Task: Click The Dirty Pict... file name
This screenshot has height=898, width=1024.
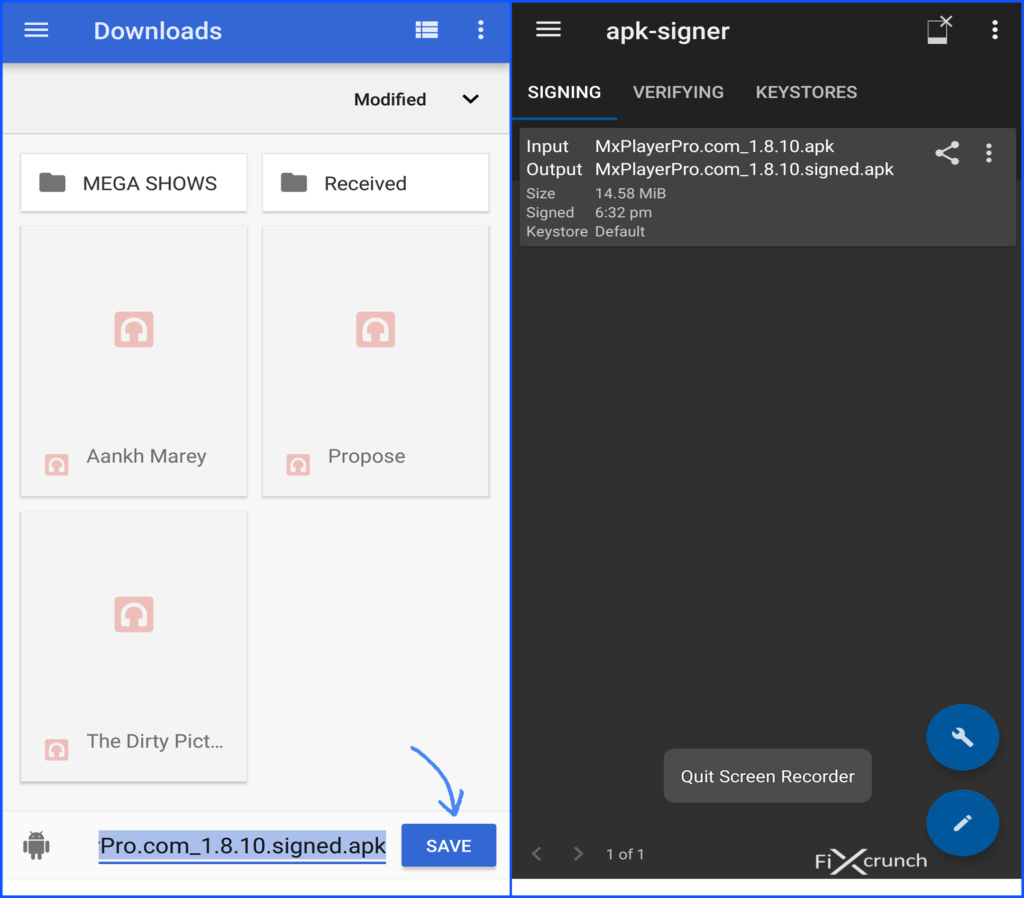Action: [155, 741]
